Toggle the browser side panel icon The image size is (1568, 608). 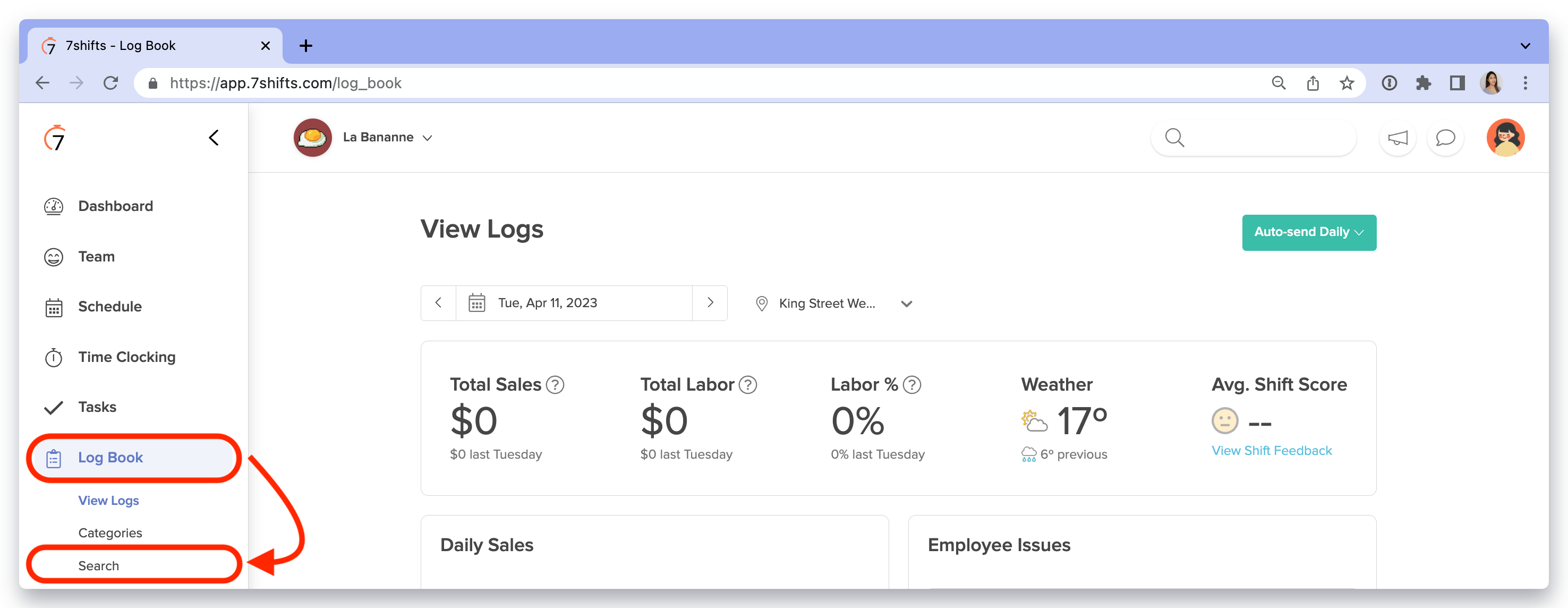1457,83
